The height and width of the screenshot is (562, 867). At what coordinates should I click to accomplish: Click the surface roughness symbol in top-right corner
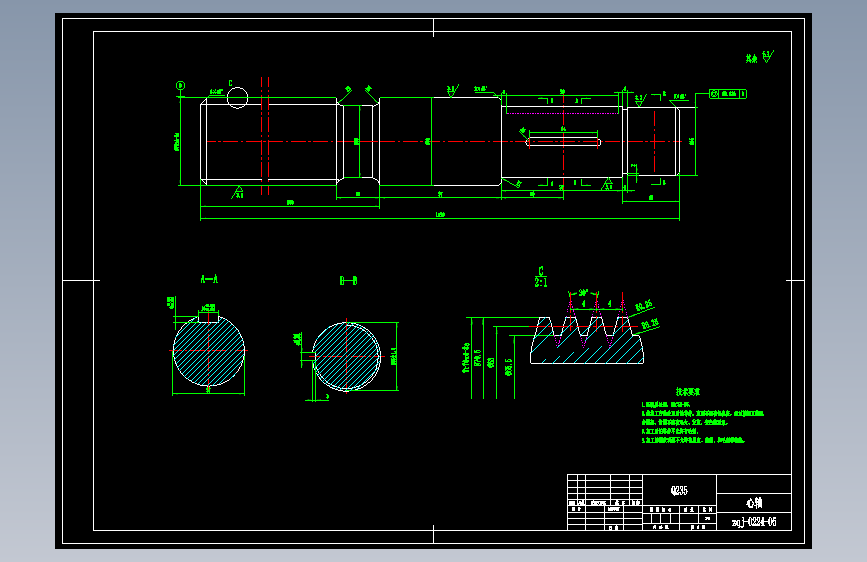click(767, 56)
